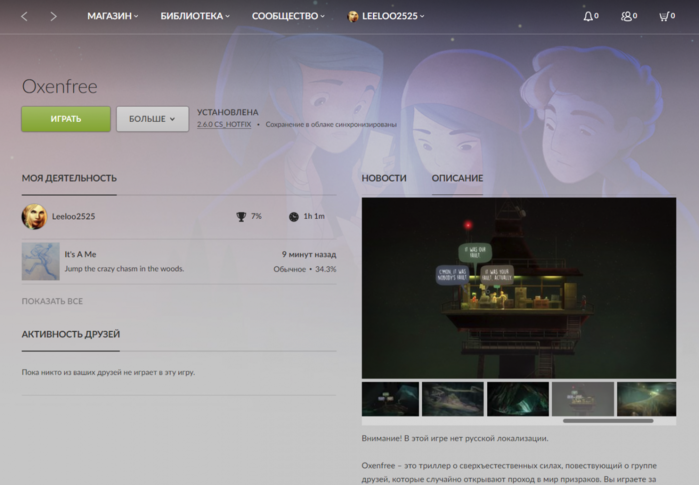699x485 pixels.
Task: Expand the БИБЛИОТЕКА menu
Action: point(195,16)
